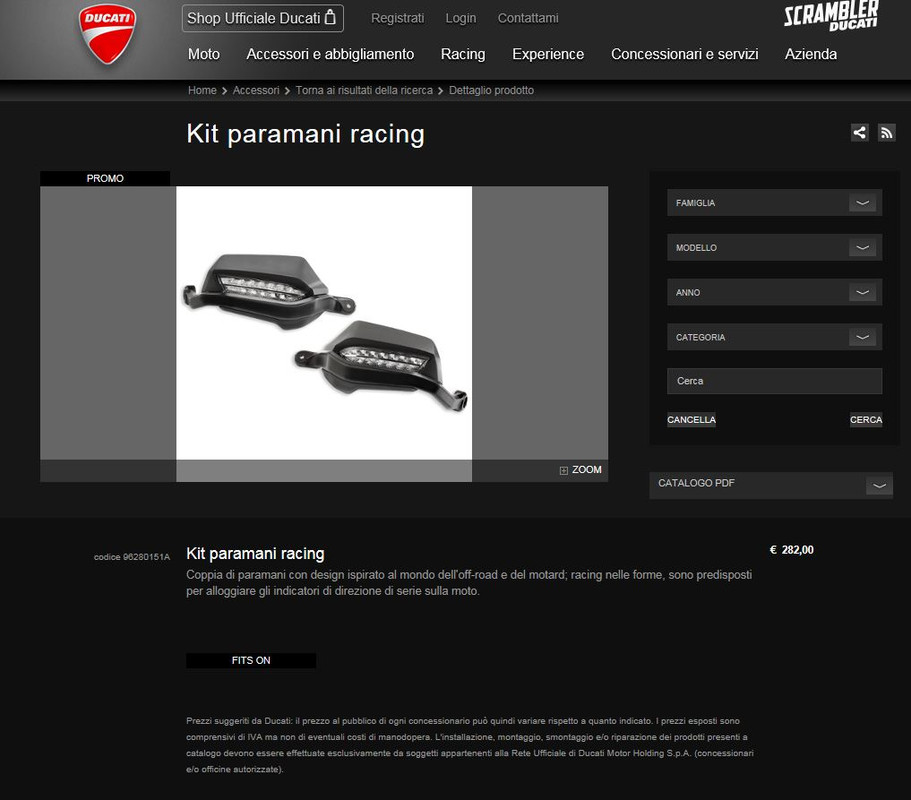Open Concessionari e servizi menu

(684, 54)
